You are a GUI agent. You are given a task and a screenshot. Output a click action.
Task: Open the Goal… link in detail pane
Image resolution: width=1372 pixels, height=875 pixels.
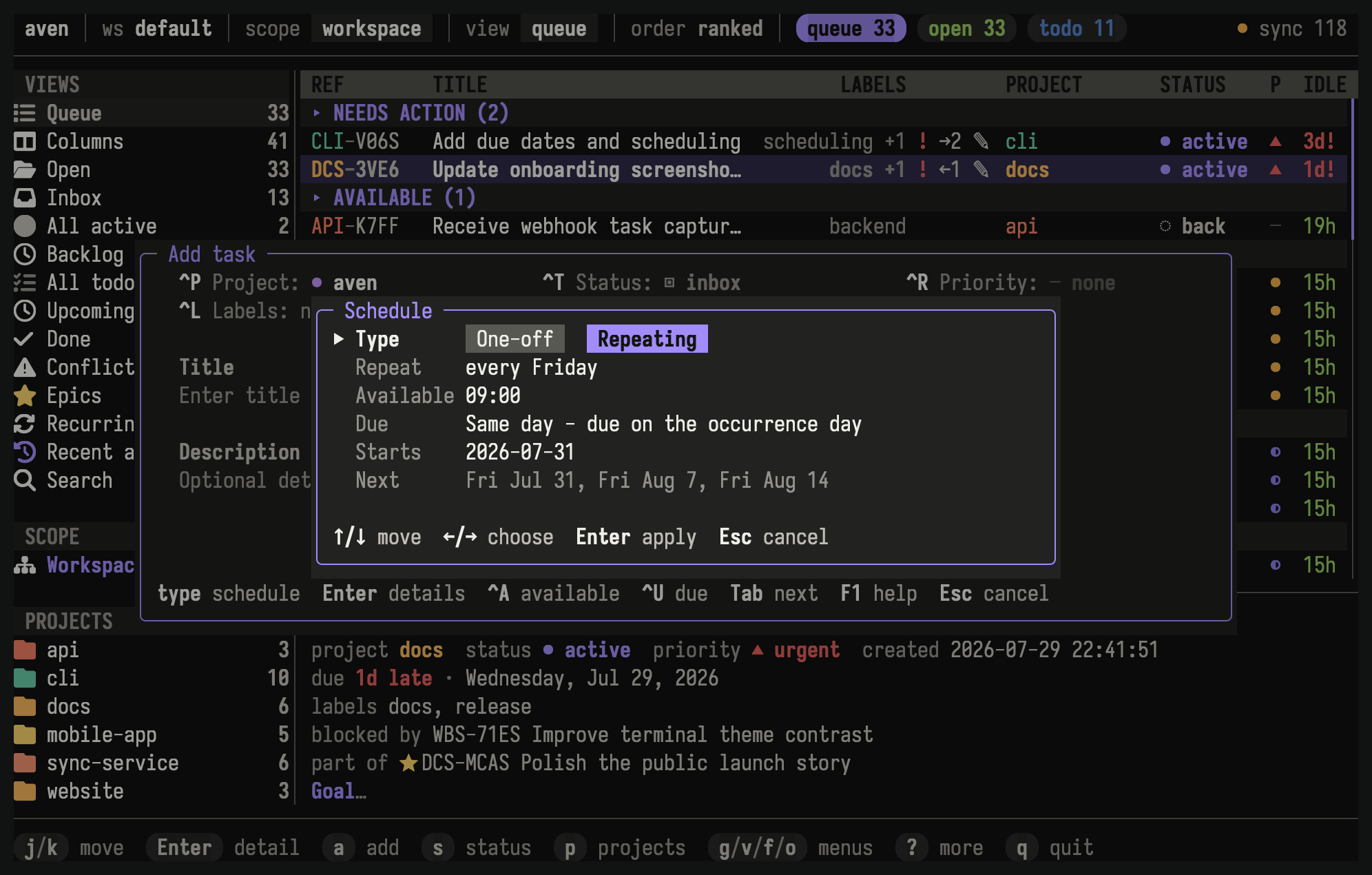(x=338, y=791)
